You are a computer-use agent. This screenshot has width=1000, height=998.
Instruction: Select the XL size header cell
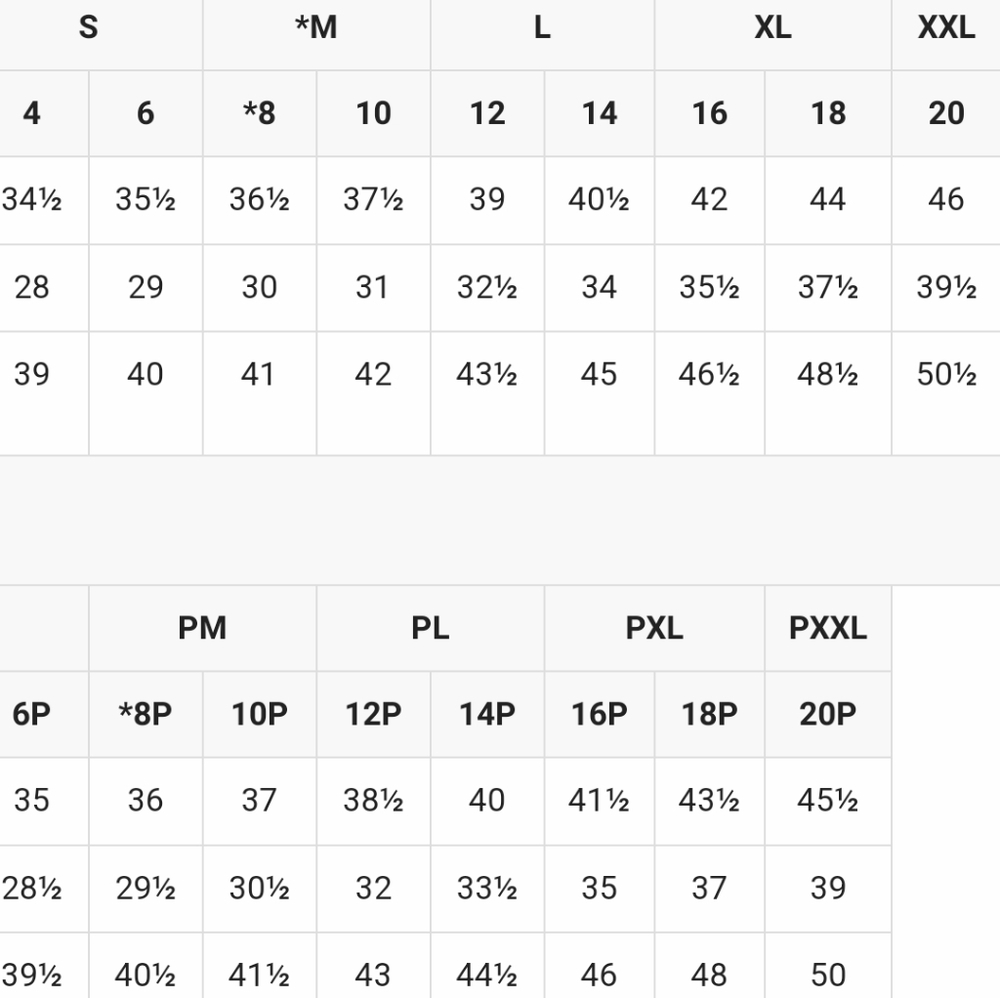[x=773, y=27]
